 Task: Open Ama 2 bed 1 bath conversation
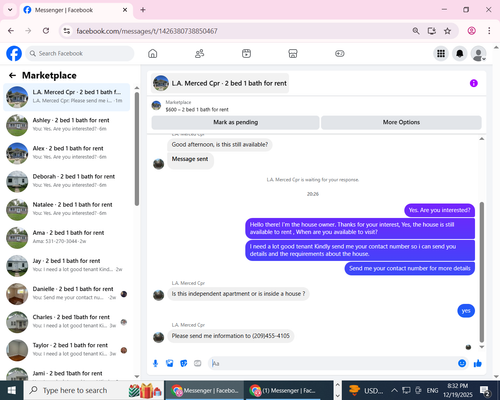(67, 237)
